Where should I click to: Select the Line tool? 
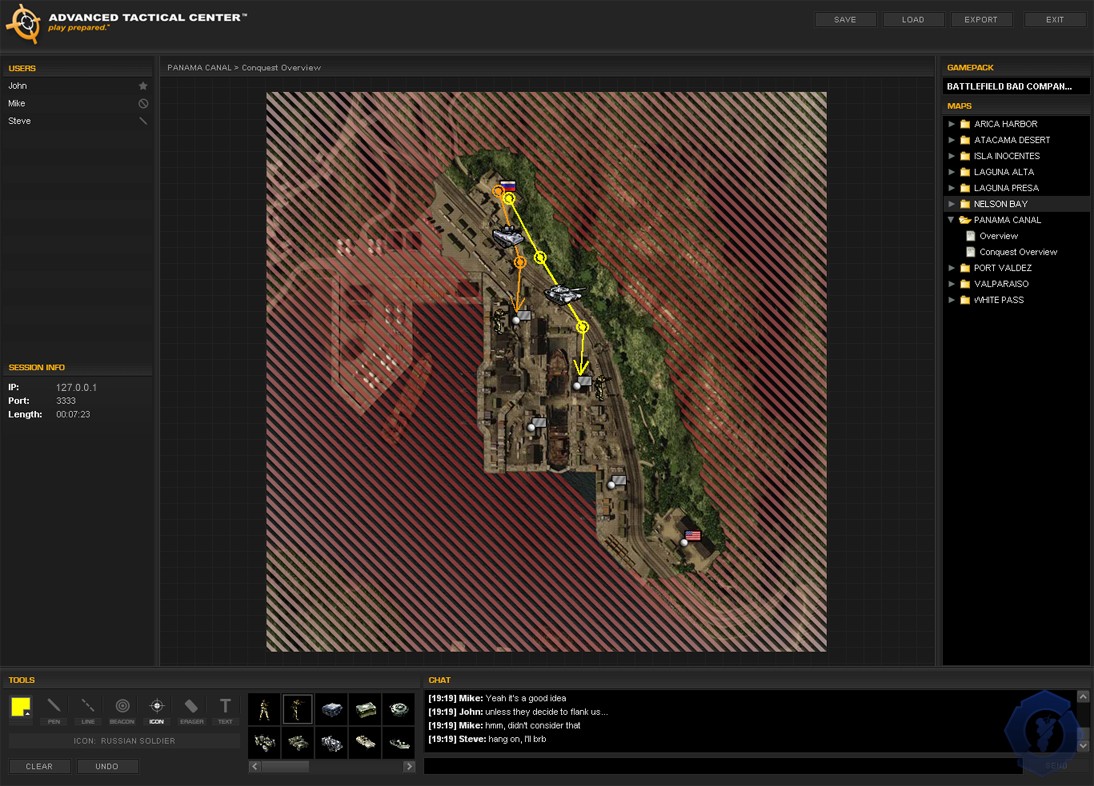click(x=88, y=707)
